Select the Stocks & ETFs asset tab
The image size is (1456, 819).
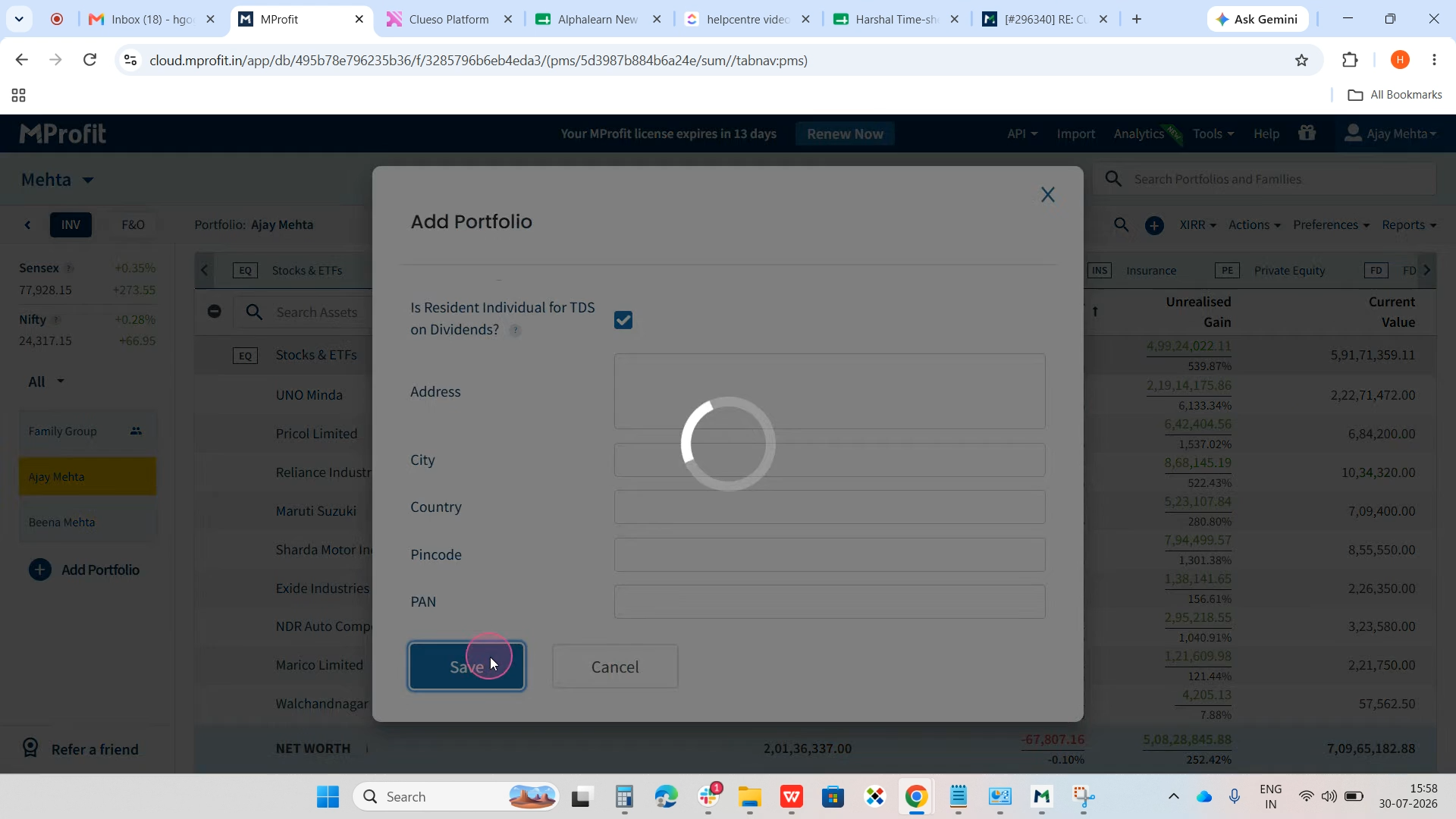[x=288, y=271]
